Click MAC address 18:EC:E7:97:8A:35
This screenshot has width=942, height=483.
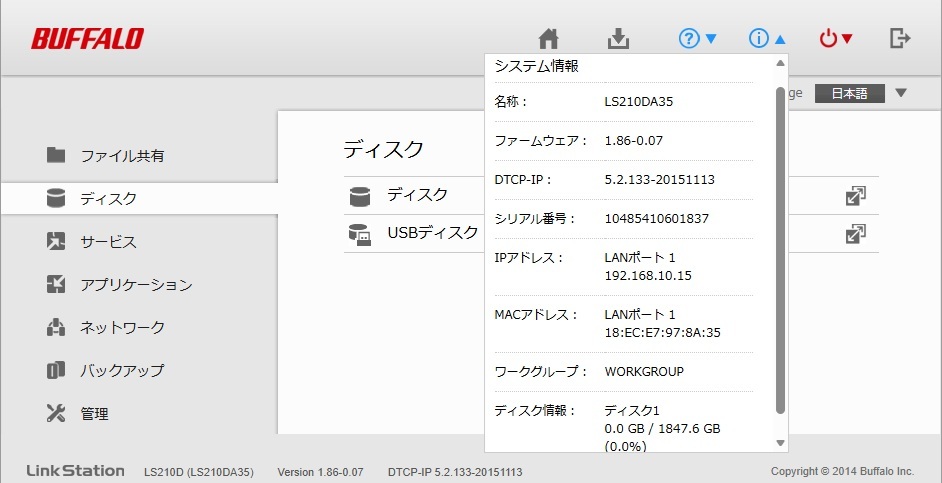coord(663,332)
